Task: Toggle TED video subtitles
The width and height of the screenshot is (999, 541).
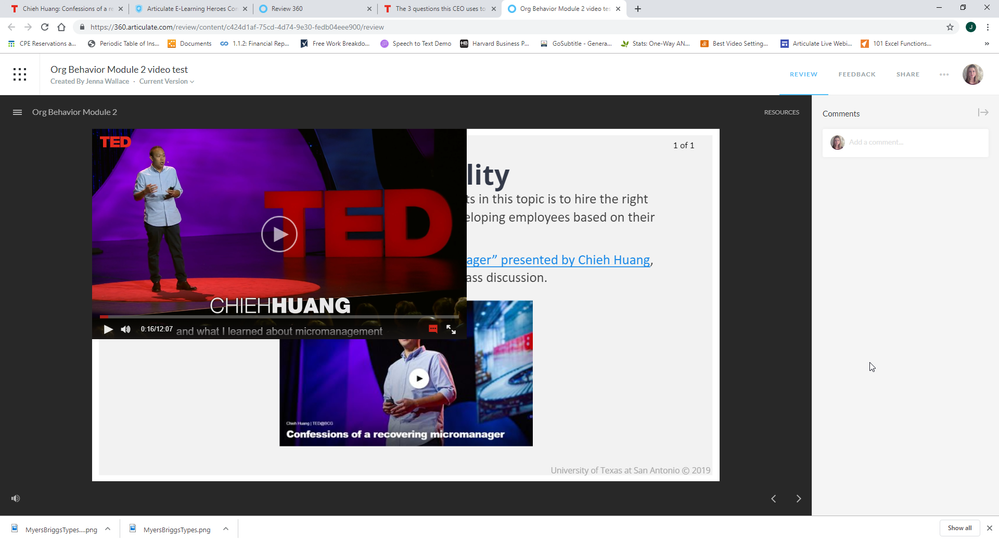Action: coord(433,329)
